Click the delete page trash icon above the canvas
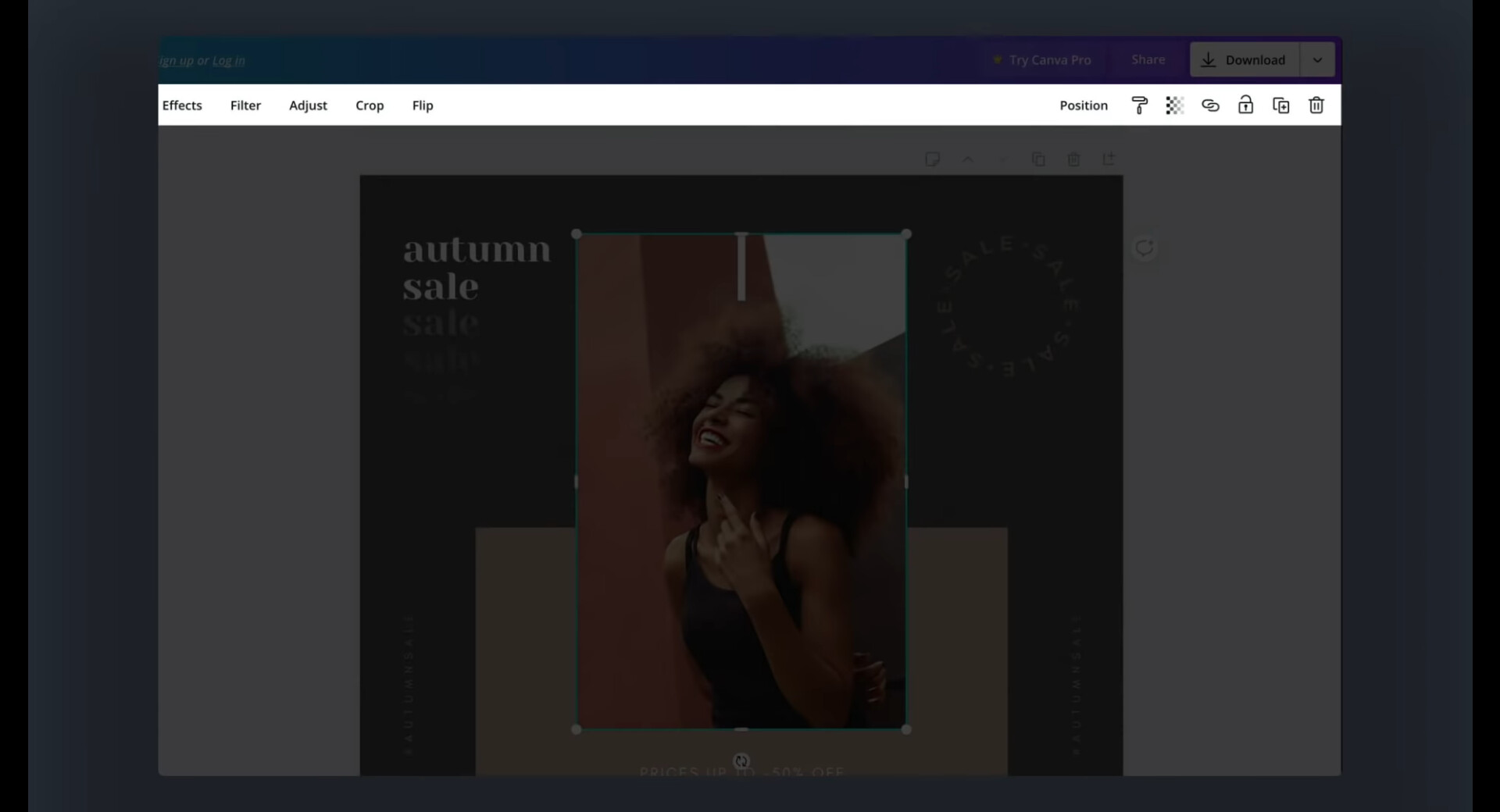The width and height of the screenshot is (1500, 812). pyautogui.click(x=1073, y=159)
